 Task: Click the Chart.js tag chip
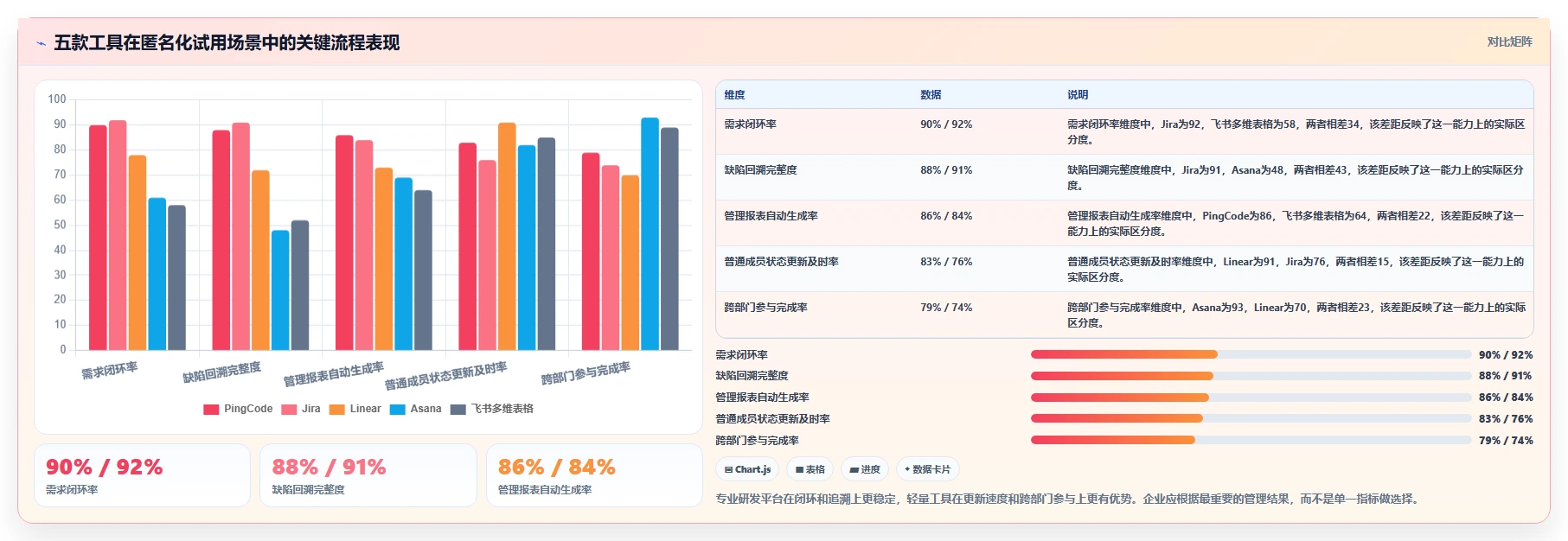click(747, 469)
